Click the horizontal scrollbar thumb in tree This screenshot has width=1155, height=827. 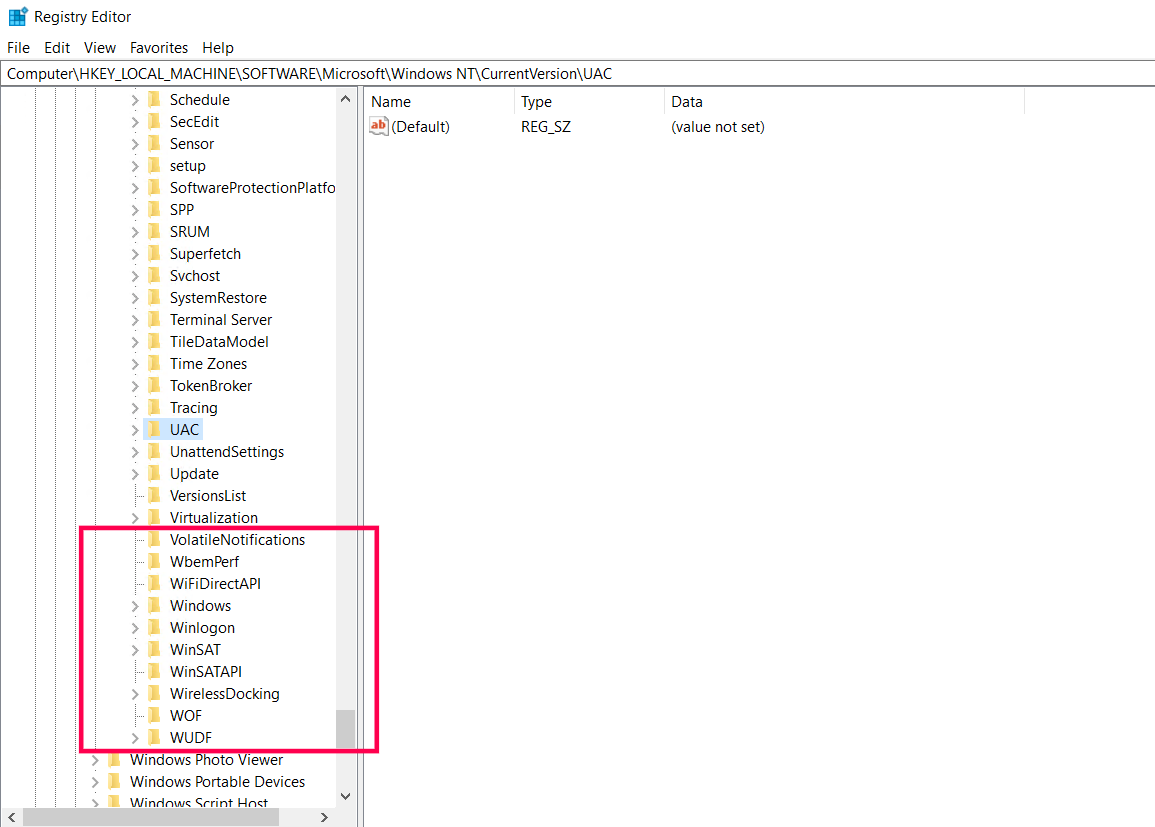pyautogui.click(x=151, y=817)
